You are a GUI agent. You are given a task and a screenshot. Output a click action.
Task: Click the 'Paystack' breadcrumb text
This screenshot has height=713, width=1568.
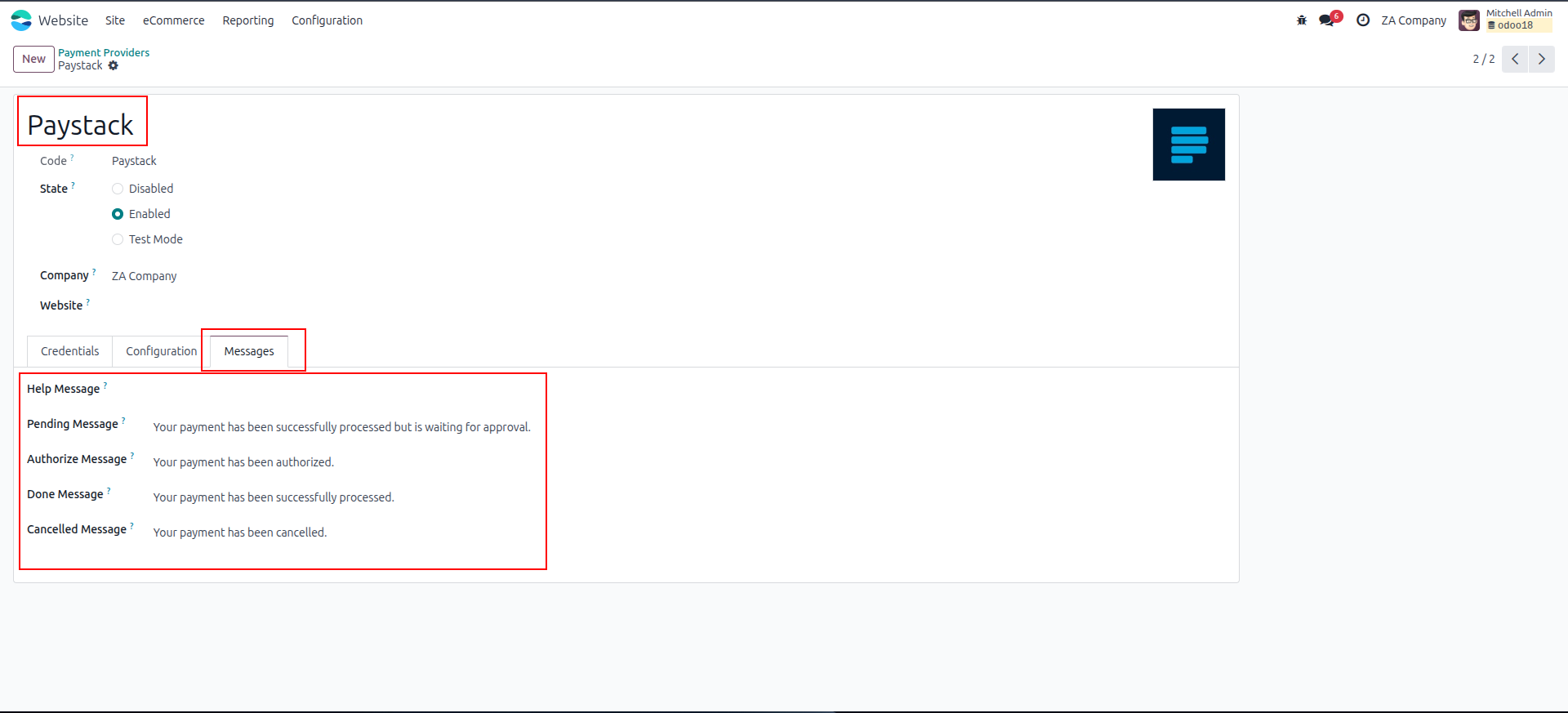(80, 65)
